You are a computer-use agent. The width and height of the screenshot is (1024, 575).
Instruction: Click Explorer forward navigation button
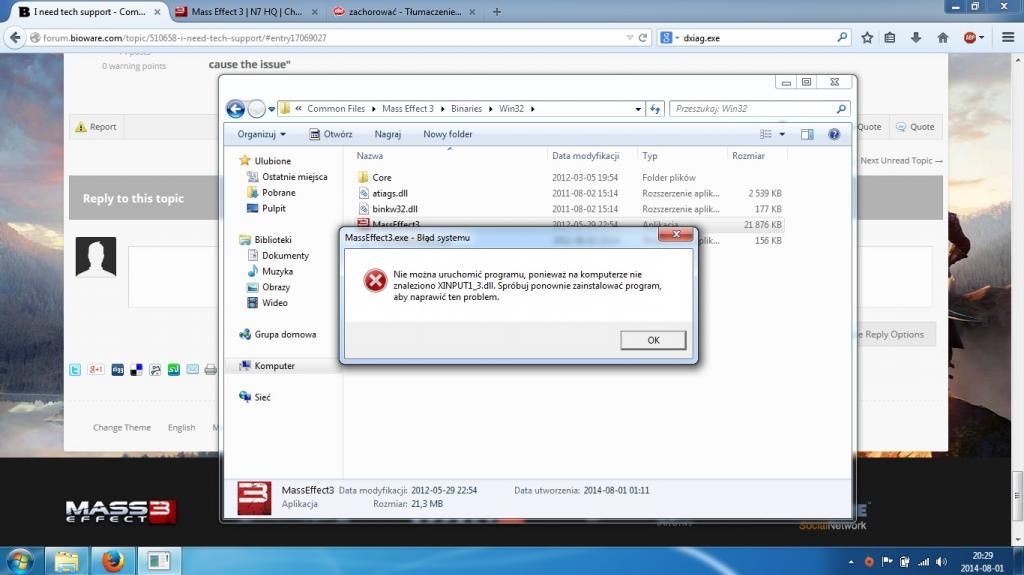257,108
